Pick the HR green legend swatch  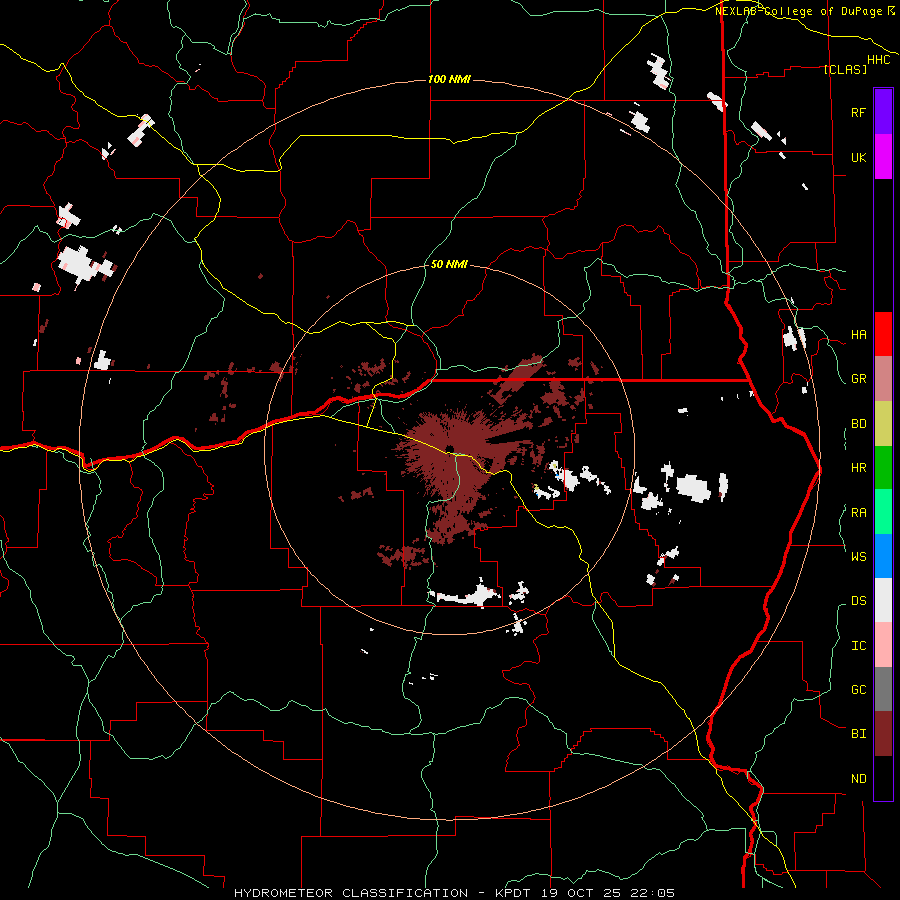pyautogui.click(x=883, y=468)
